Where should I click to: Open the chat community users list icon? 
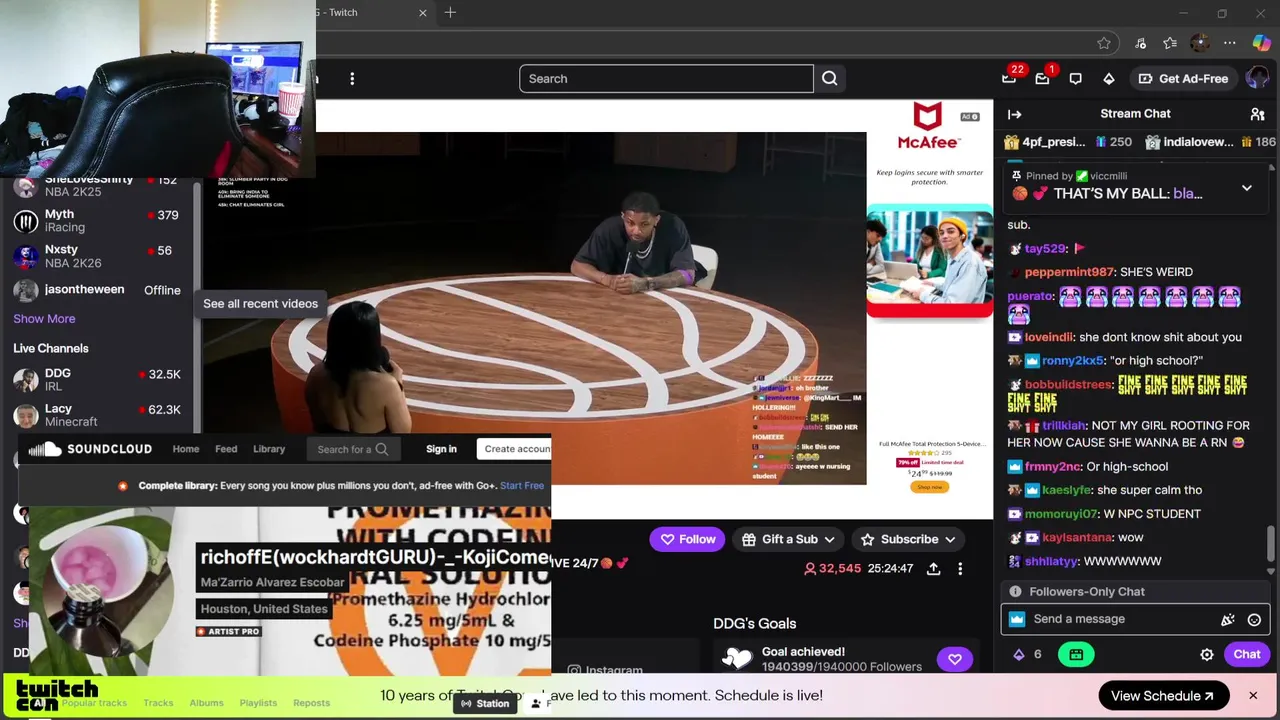coord(1257,114)
